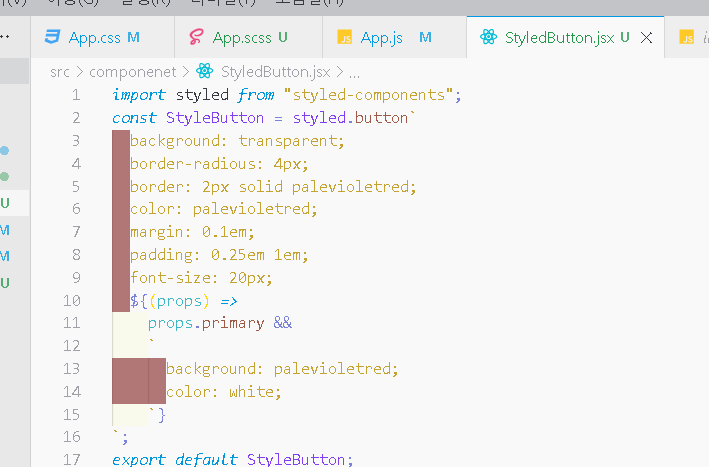Click the React icon in the breadcrumb
709x467 pixels.
pyautogui.click(x=204, y=71)
